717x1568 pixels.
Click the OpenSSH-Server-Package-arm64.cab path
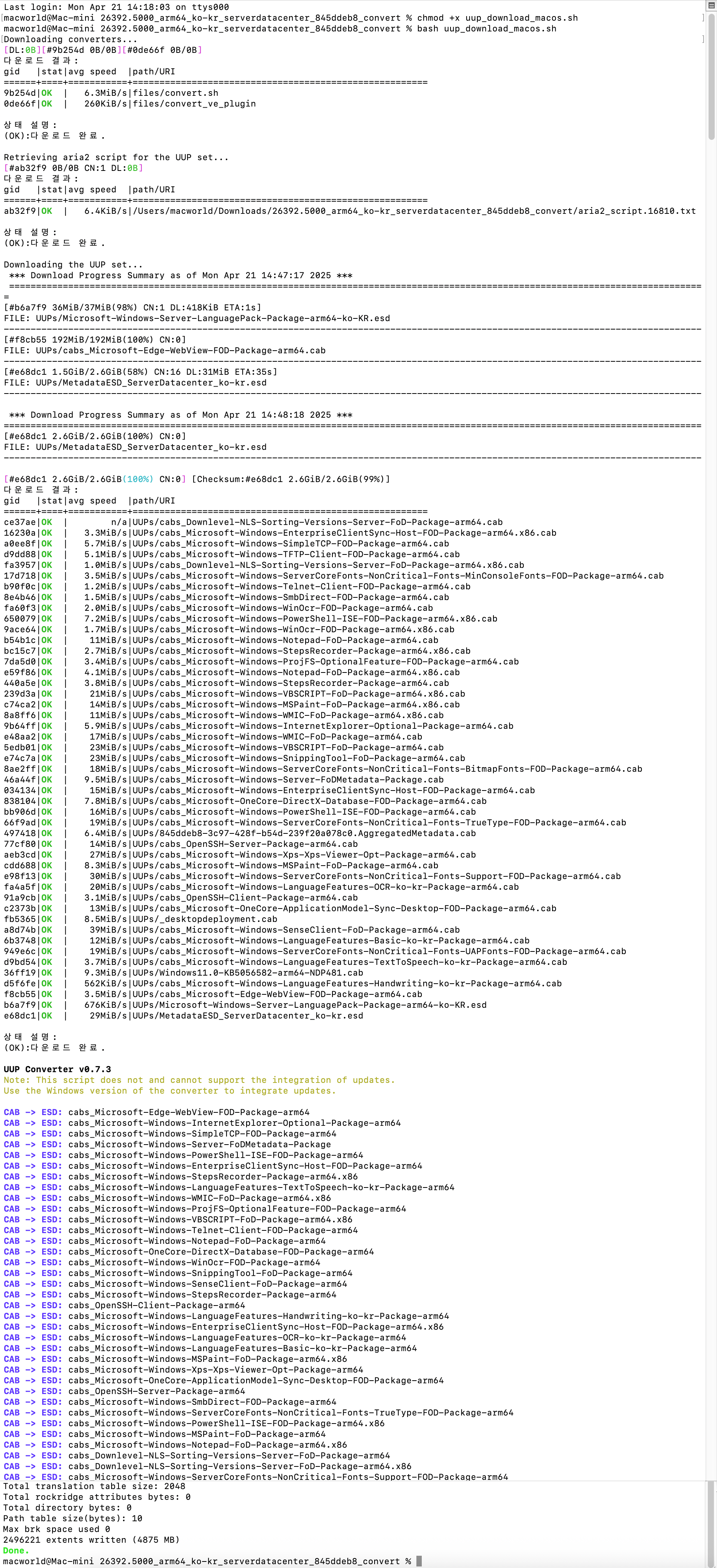[x=245, y=844]
